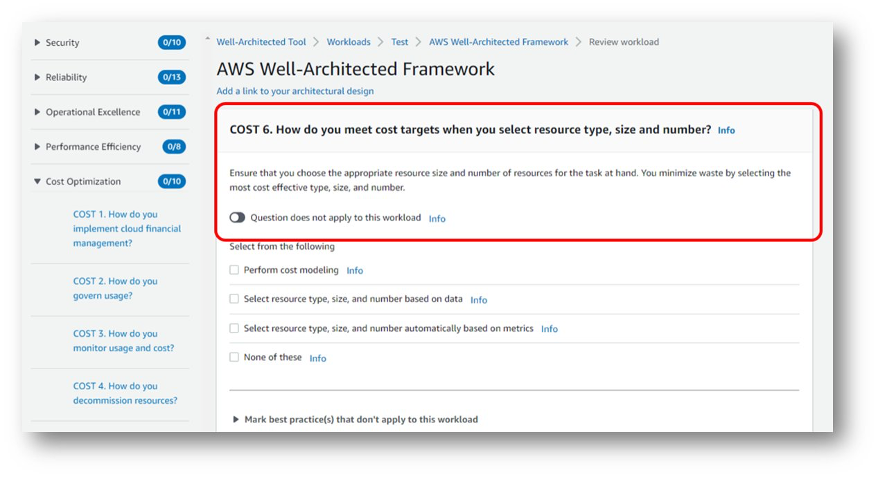879x477 pixels.
Task: Click the Select from the following label
Action: tap(282, 247)
